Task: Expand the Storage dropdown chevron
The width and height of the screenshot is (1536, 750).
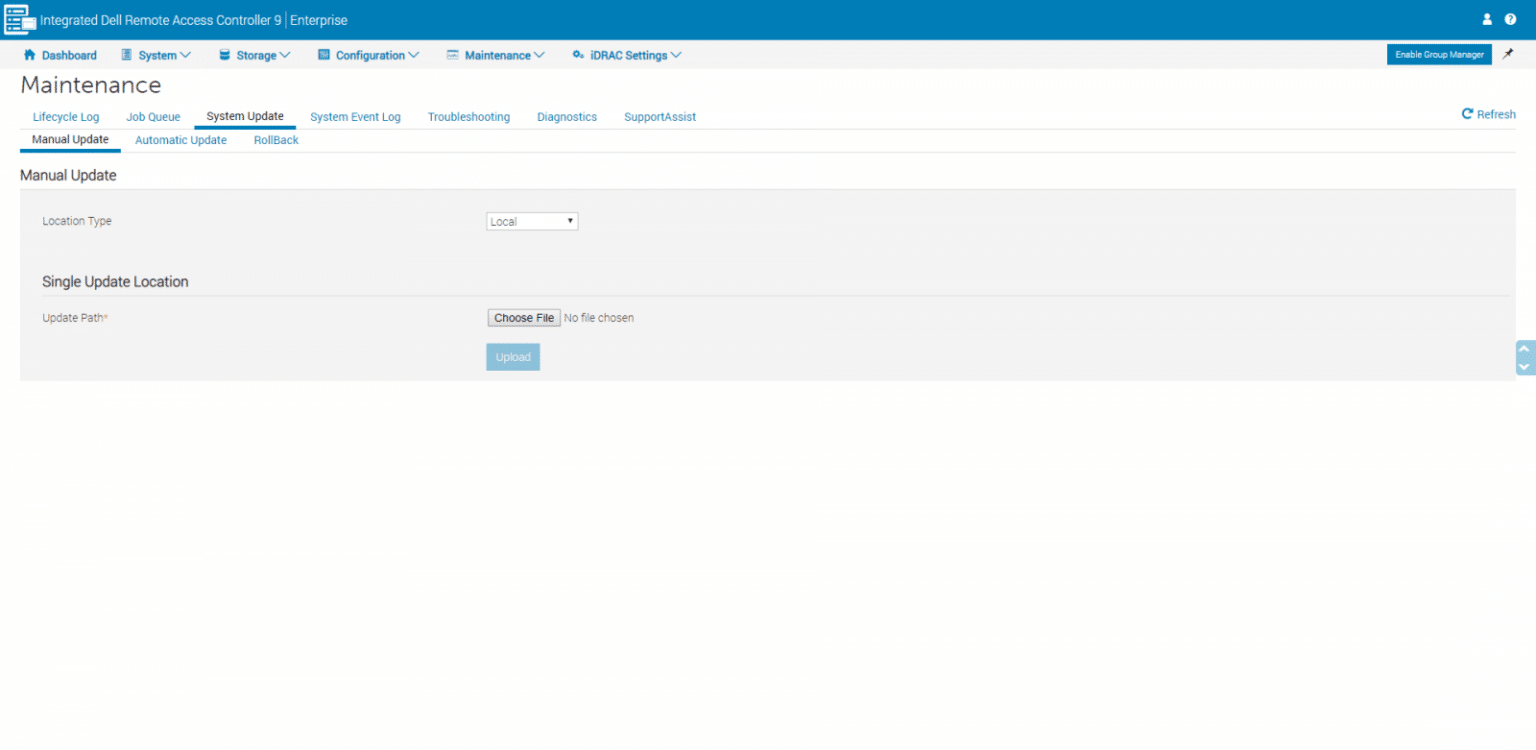Action: pos(285,56)
